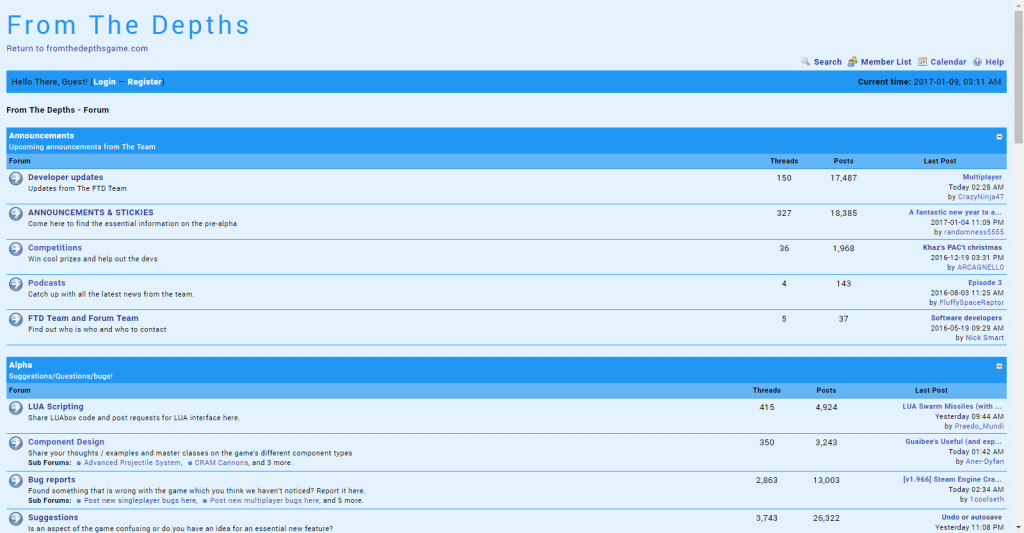Collapse the Alpha category
The width and height of the screenshot is (1024, 533).
point(999,366)
